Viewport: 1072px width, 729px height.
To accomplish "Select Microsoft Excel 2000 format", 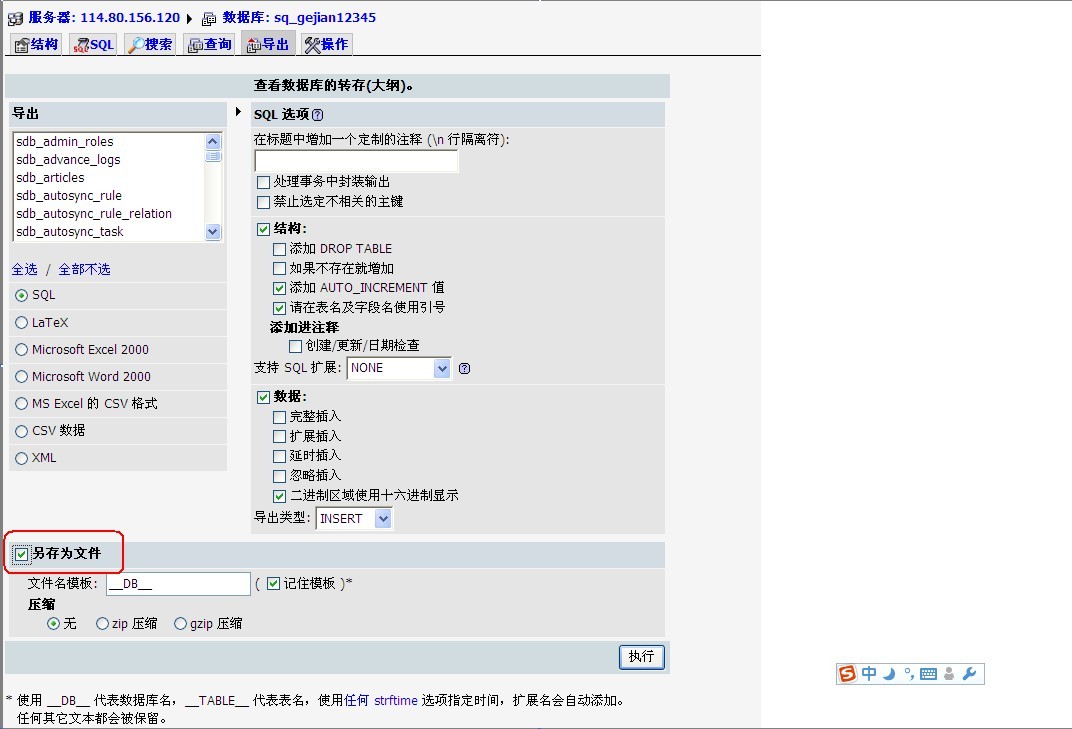I will pyautogui.click(x=21, y=349).
